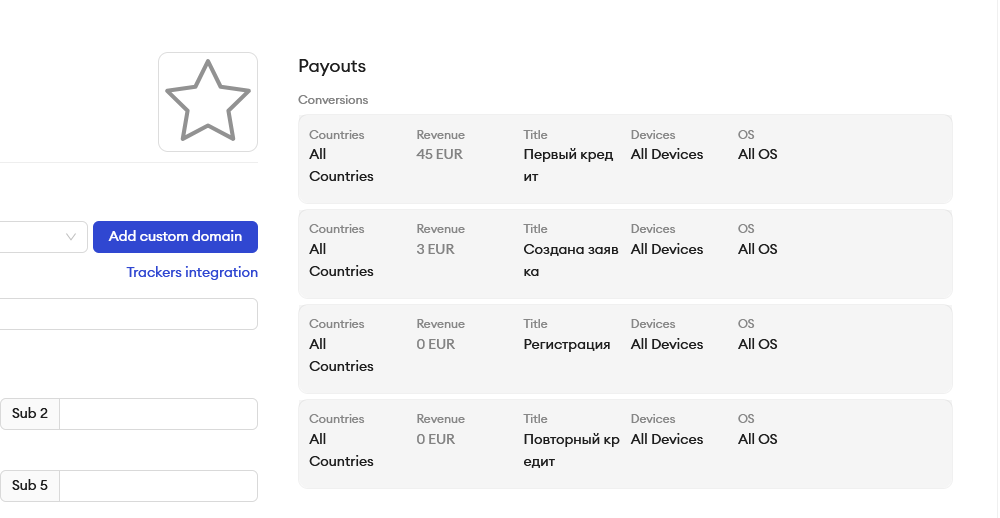1000x518 pixels.
Task: Click the 45 EUR revenue value
Action: [439, 154]
